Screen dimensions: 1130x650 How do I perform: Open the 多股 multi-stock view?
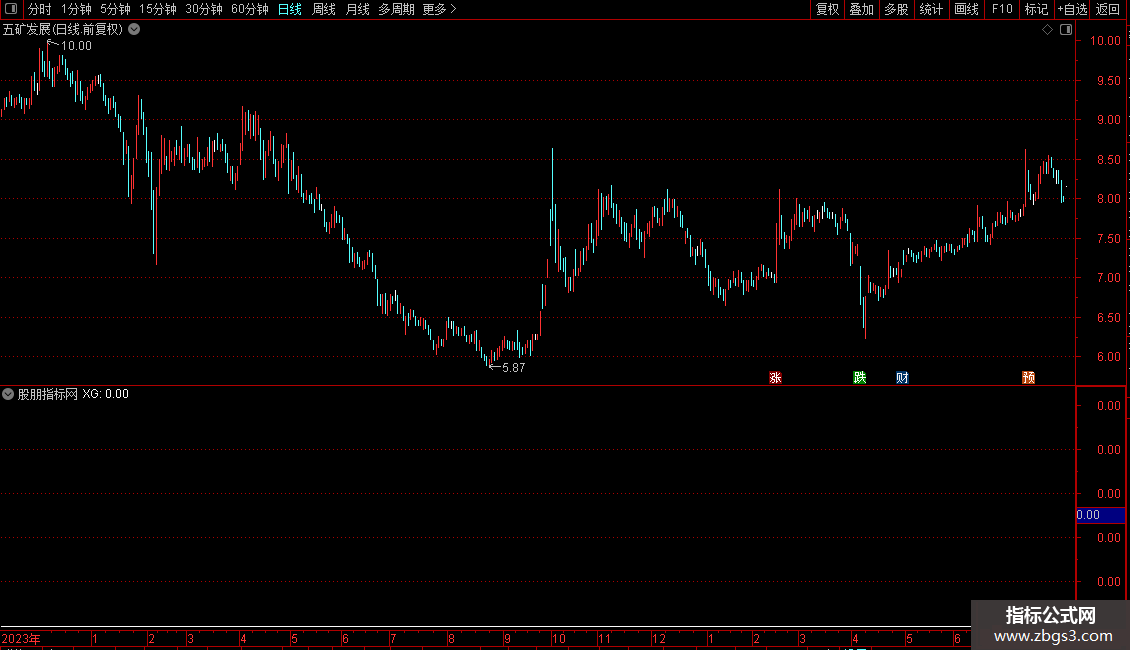[896, 9]
